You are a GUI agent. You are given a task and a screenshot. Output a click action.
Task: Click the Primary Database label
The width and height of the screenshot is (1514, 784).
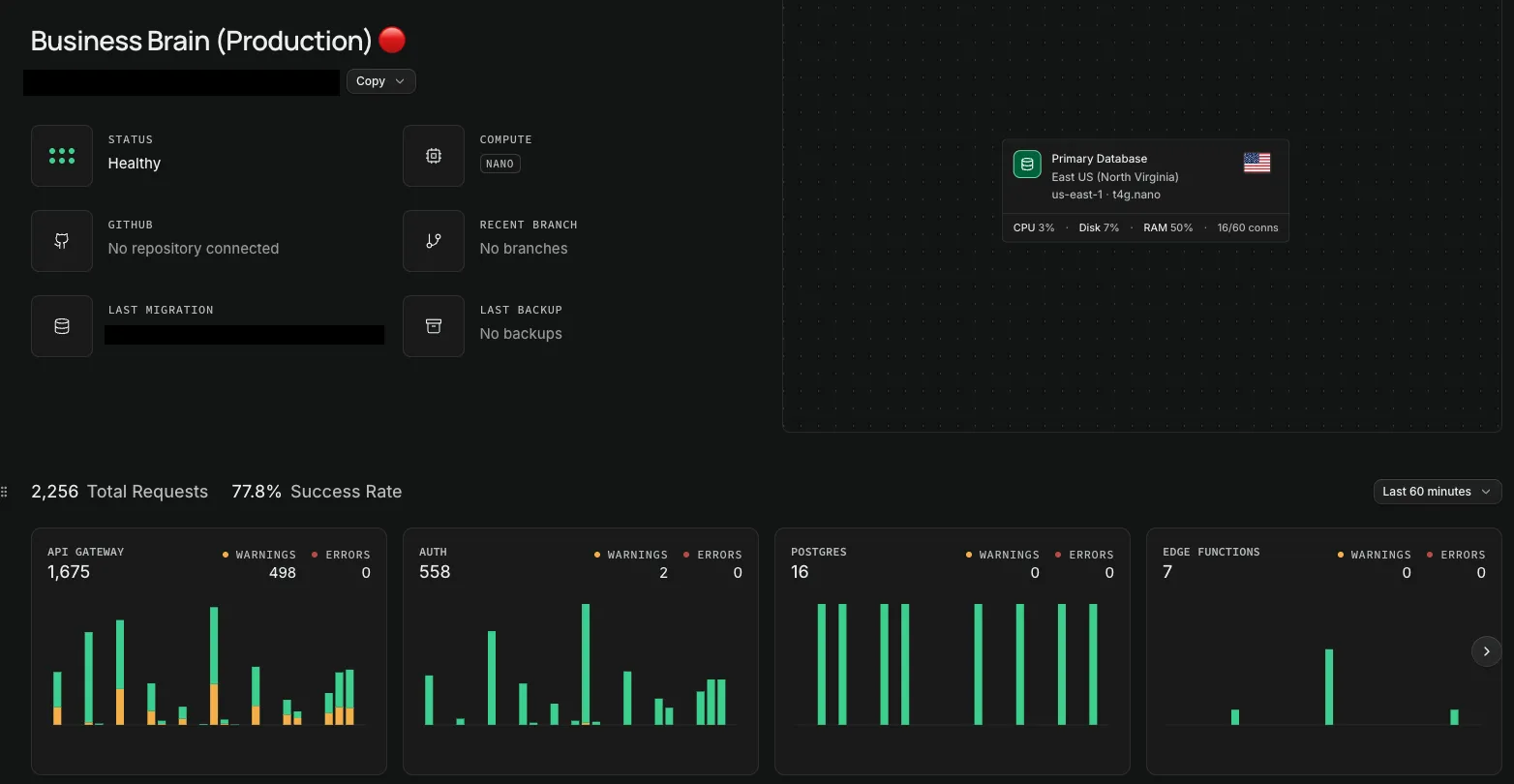[1100, 159]
